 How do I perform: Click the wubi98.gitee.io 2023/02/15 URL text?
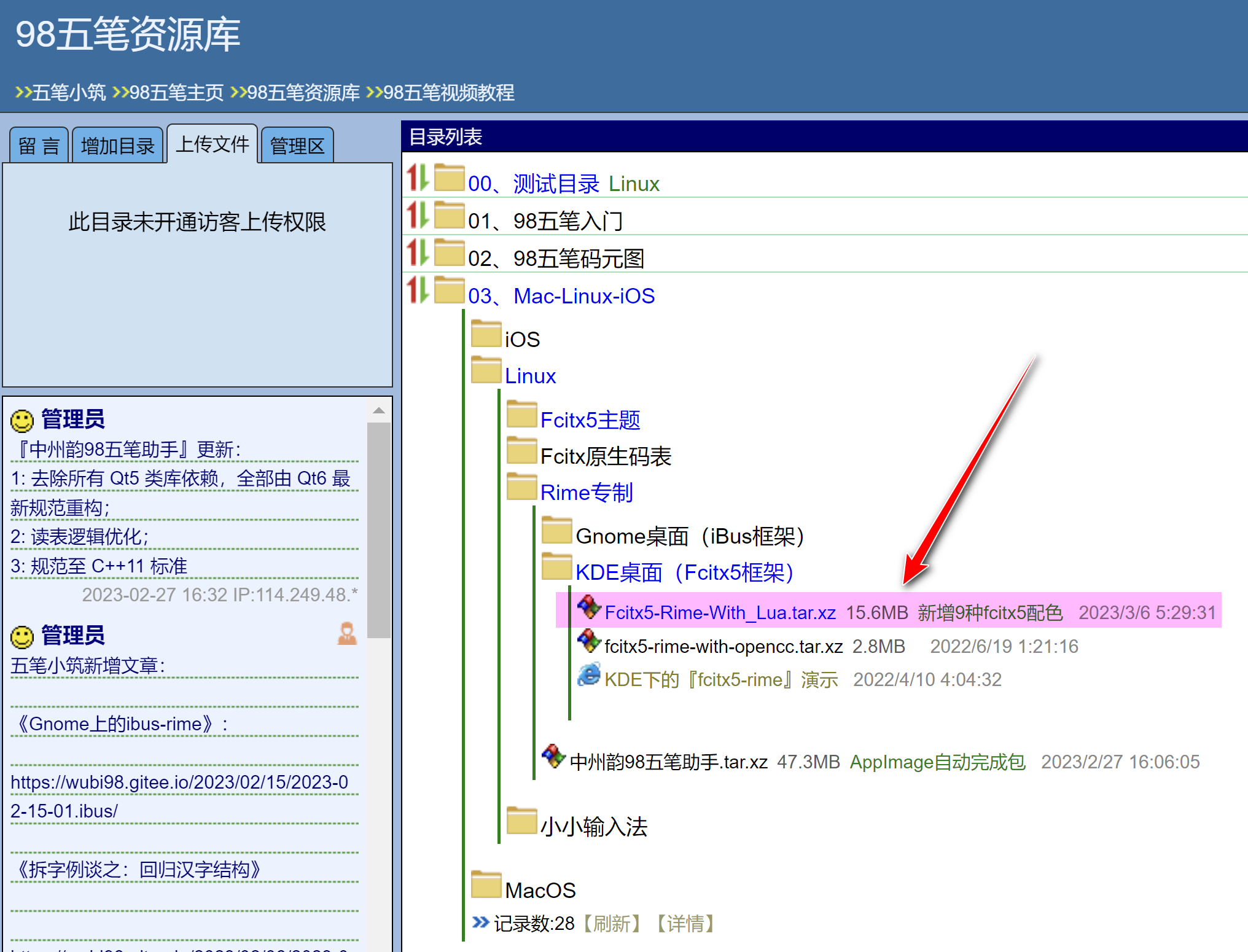pos(179,797)
